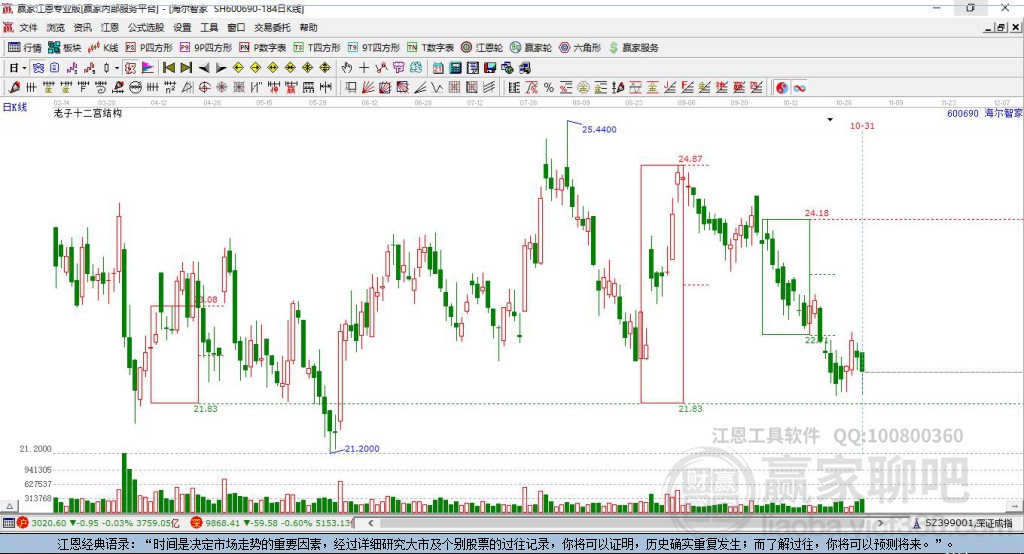Viewport: 1024px width, 554px height.
Task: Click the 老子十二宫结构 label
Action: tap(88, 113)
